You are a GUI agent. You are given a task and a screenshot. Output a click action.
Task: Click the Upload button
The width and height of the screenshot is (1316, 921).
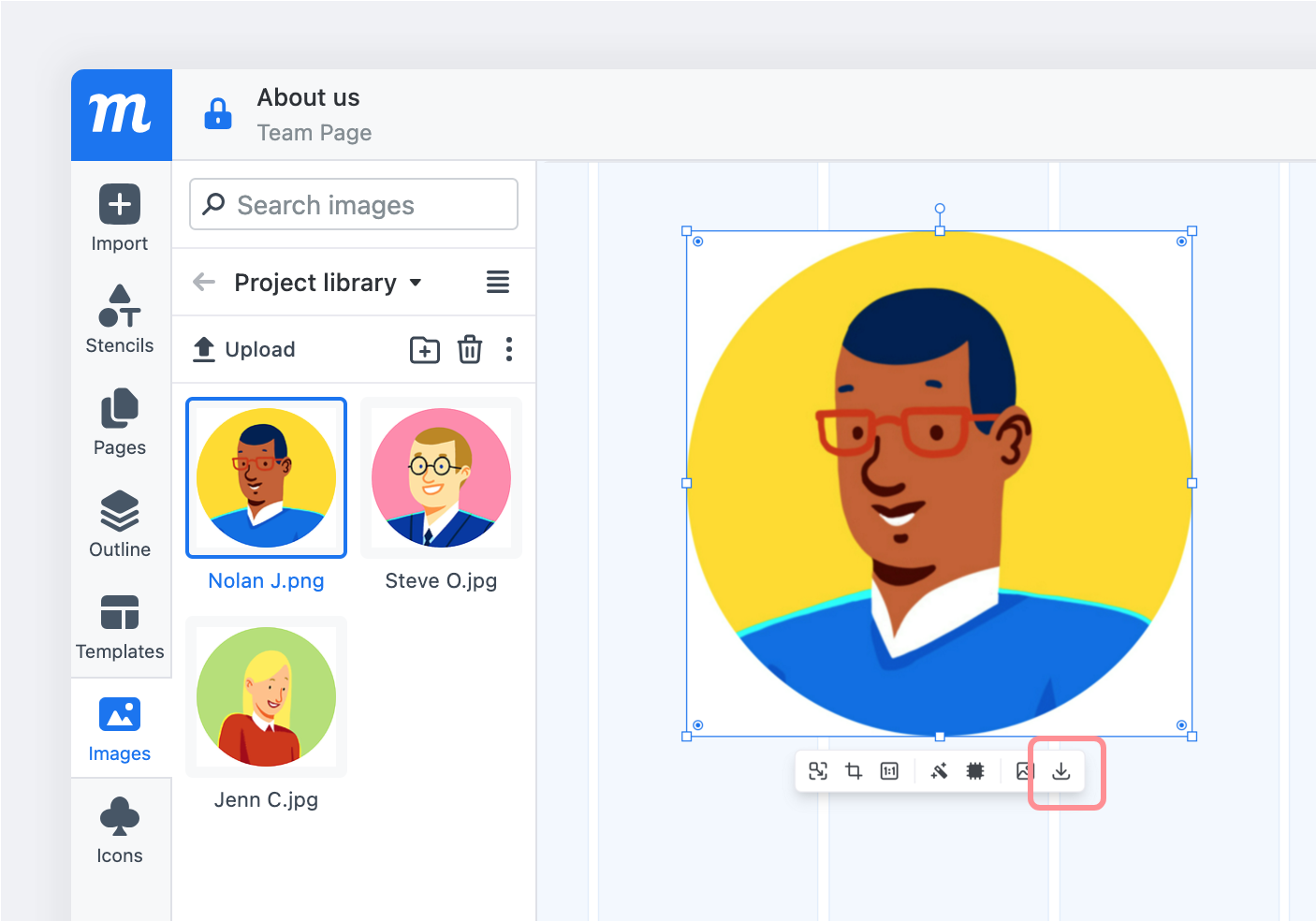coord(244,349)
